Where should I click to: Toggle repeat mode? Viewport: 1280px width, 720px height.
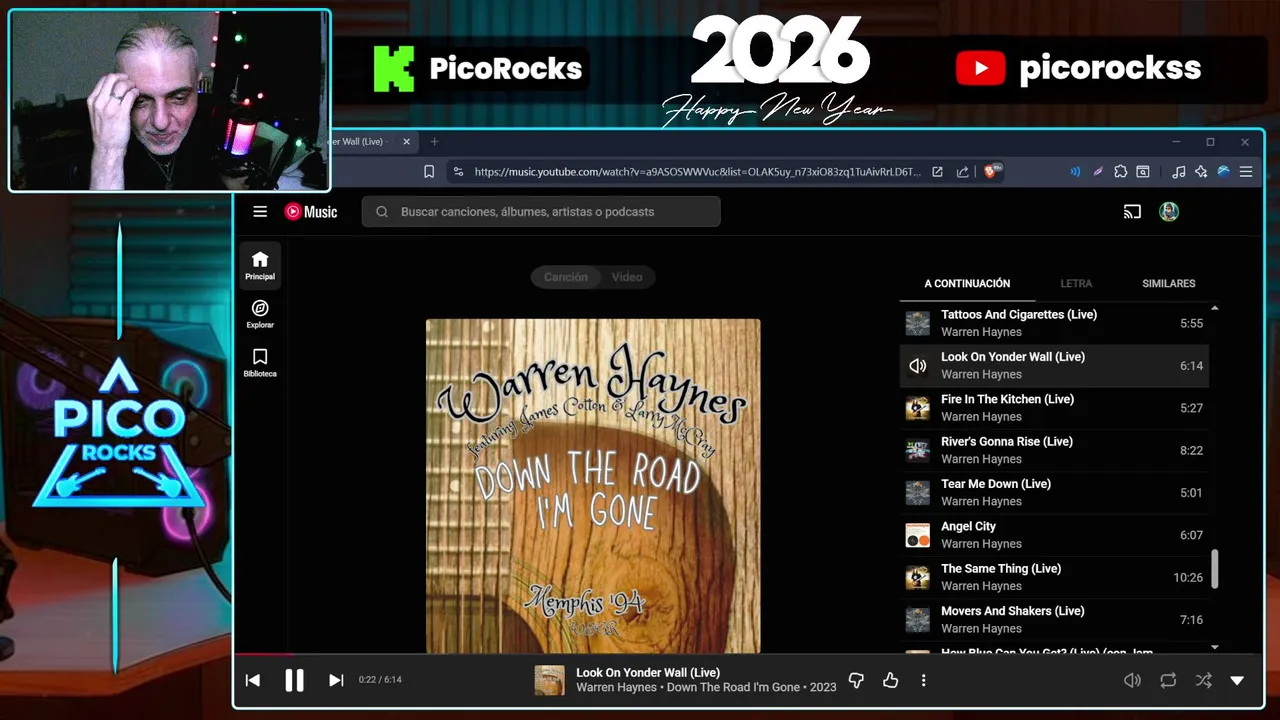[1168, 680]
